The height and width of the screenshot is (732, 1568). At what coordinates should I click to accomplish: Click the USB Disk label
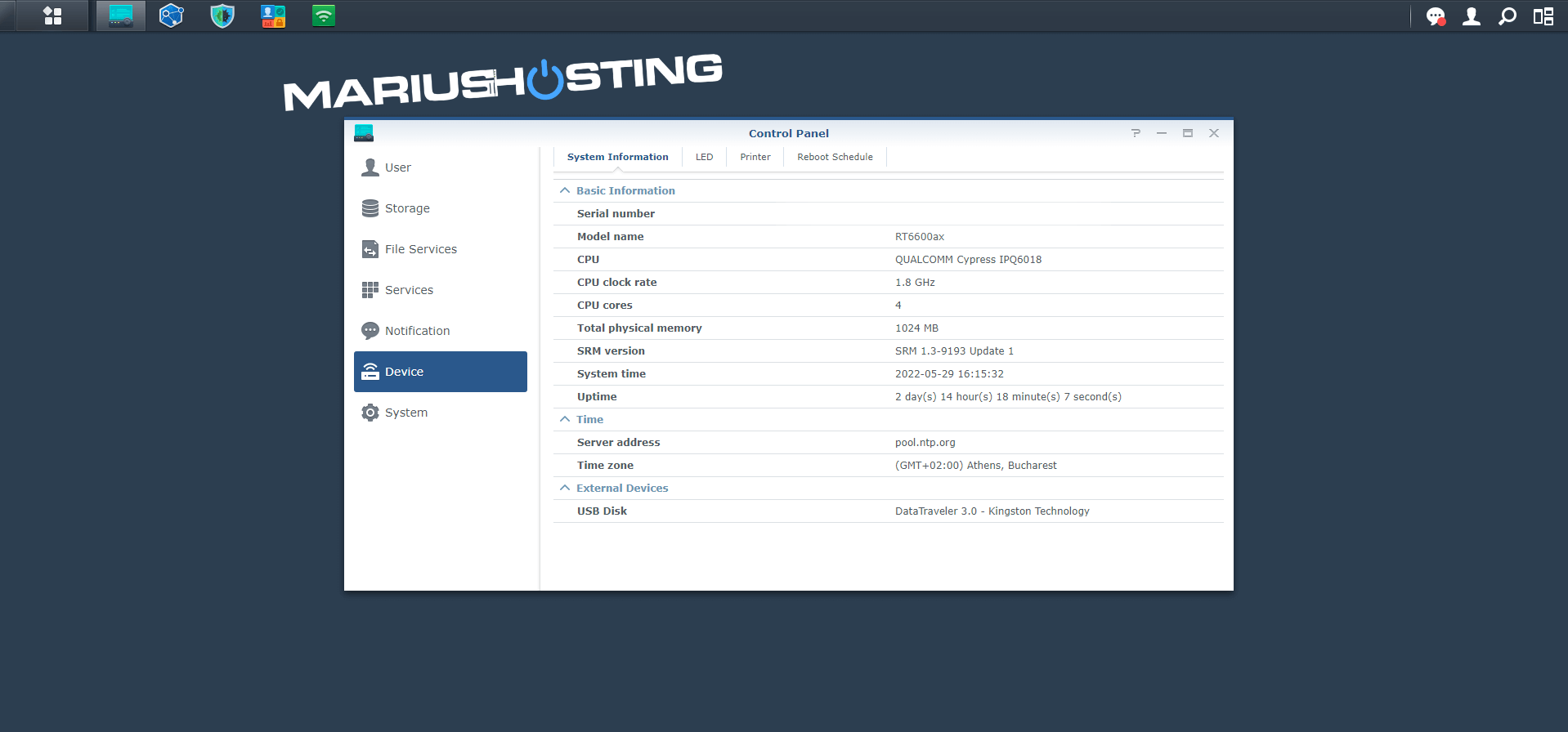coord(602,511)
